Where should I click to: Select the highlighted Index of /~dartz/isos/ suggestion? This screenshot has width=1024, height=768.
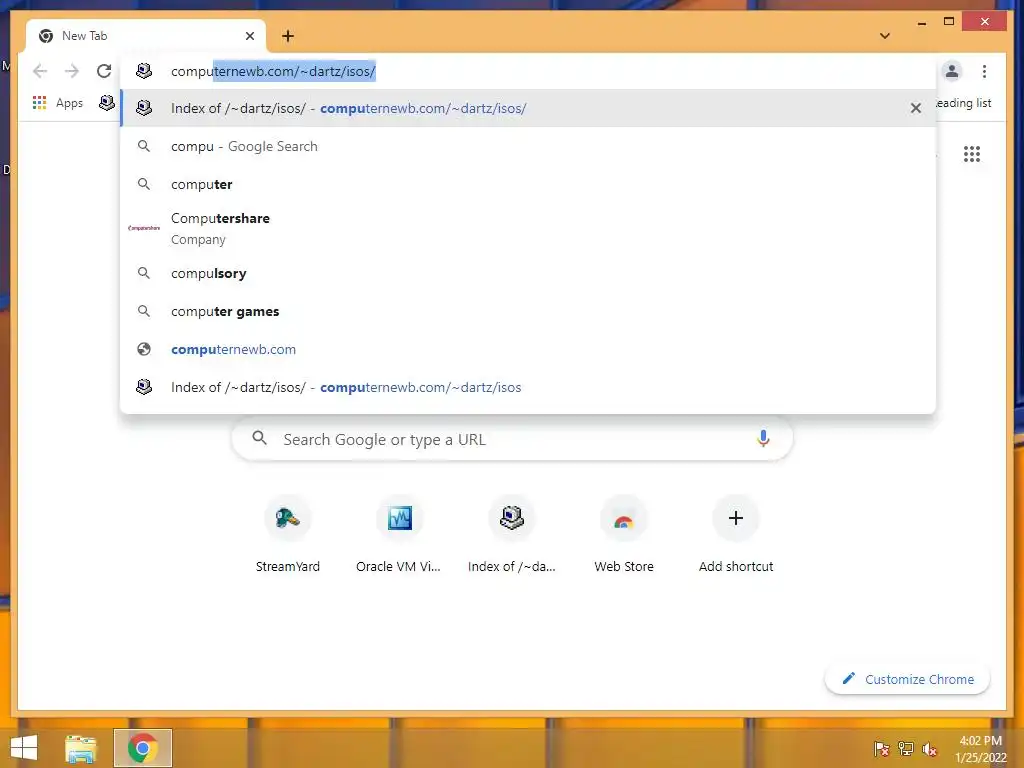pyautogui.click(x=528, y=108)
